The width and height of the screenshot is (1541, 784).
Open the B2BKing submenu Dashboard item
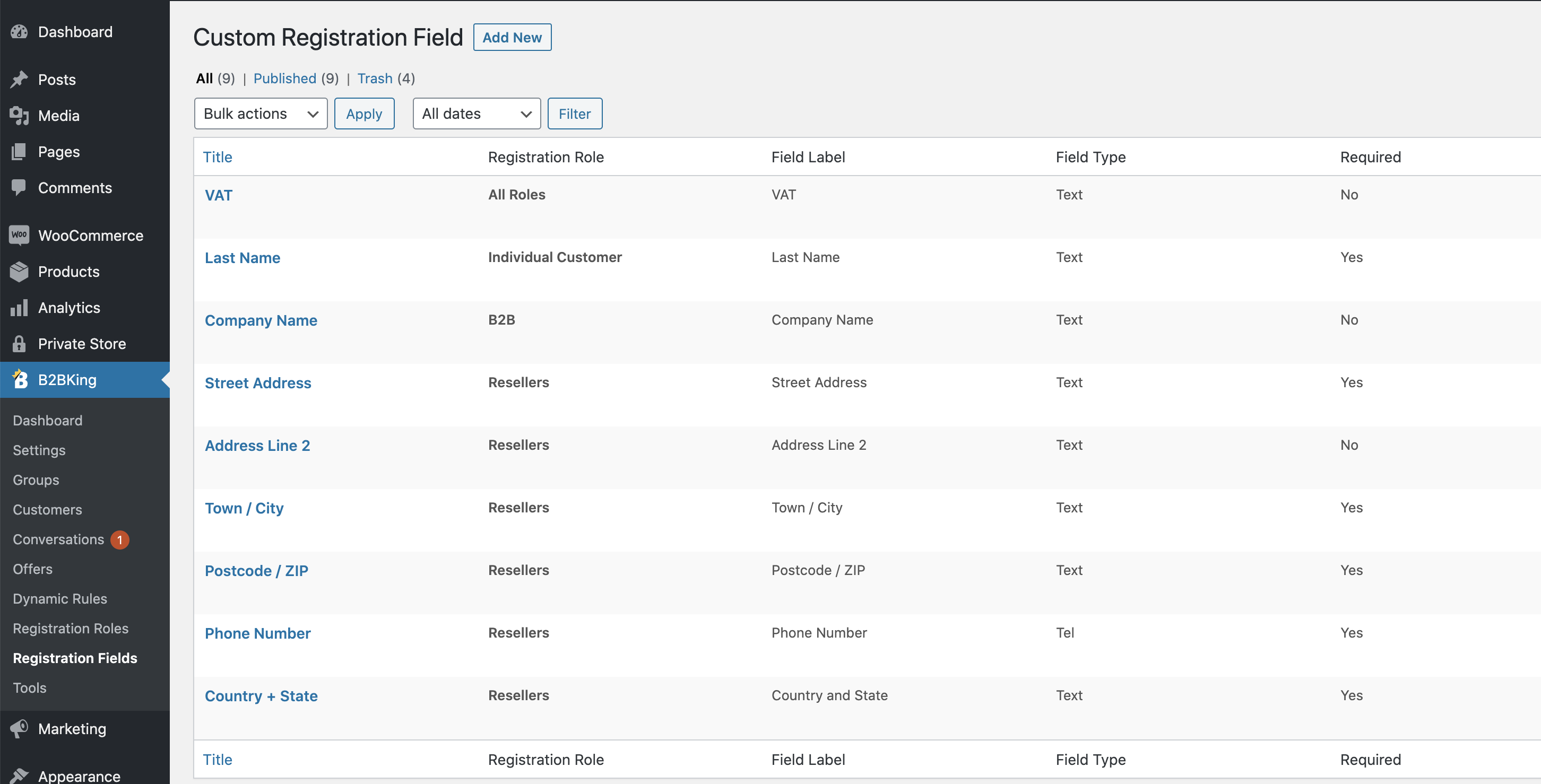click(x=48, y=421)
